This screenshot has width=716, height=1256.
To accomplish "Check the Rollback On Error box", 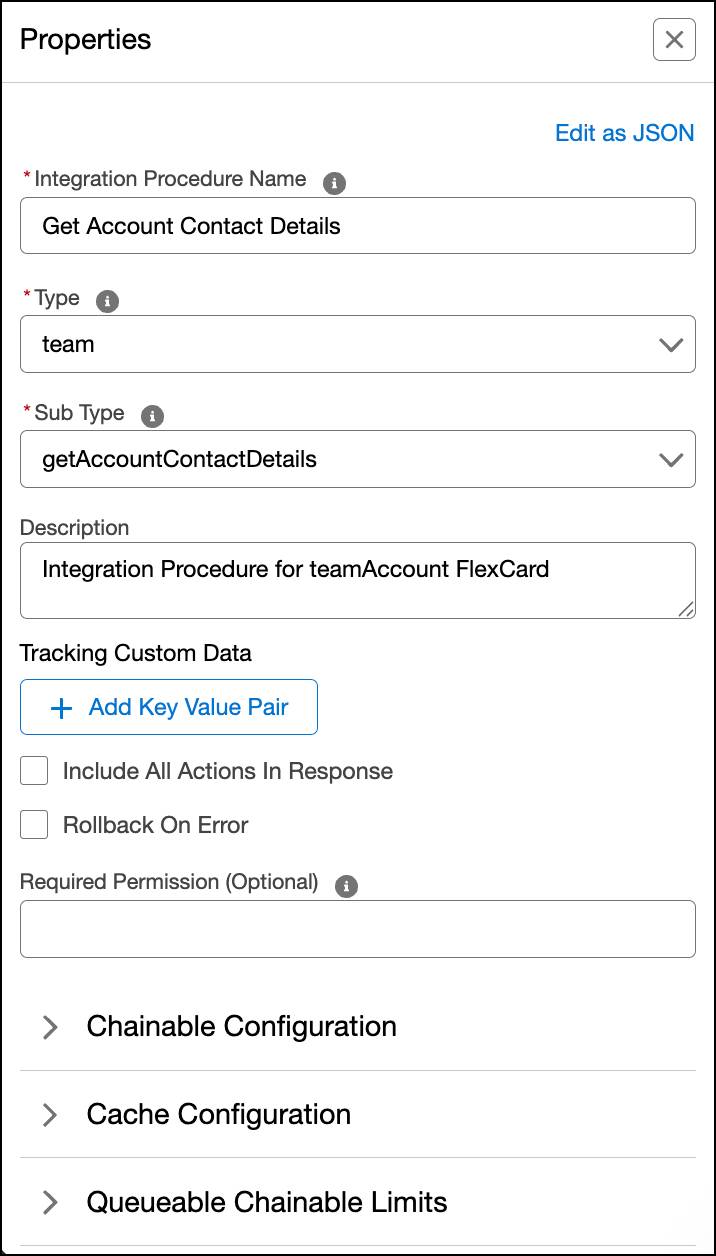I will tap(35, 825).
